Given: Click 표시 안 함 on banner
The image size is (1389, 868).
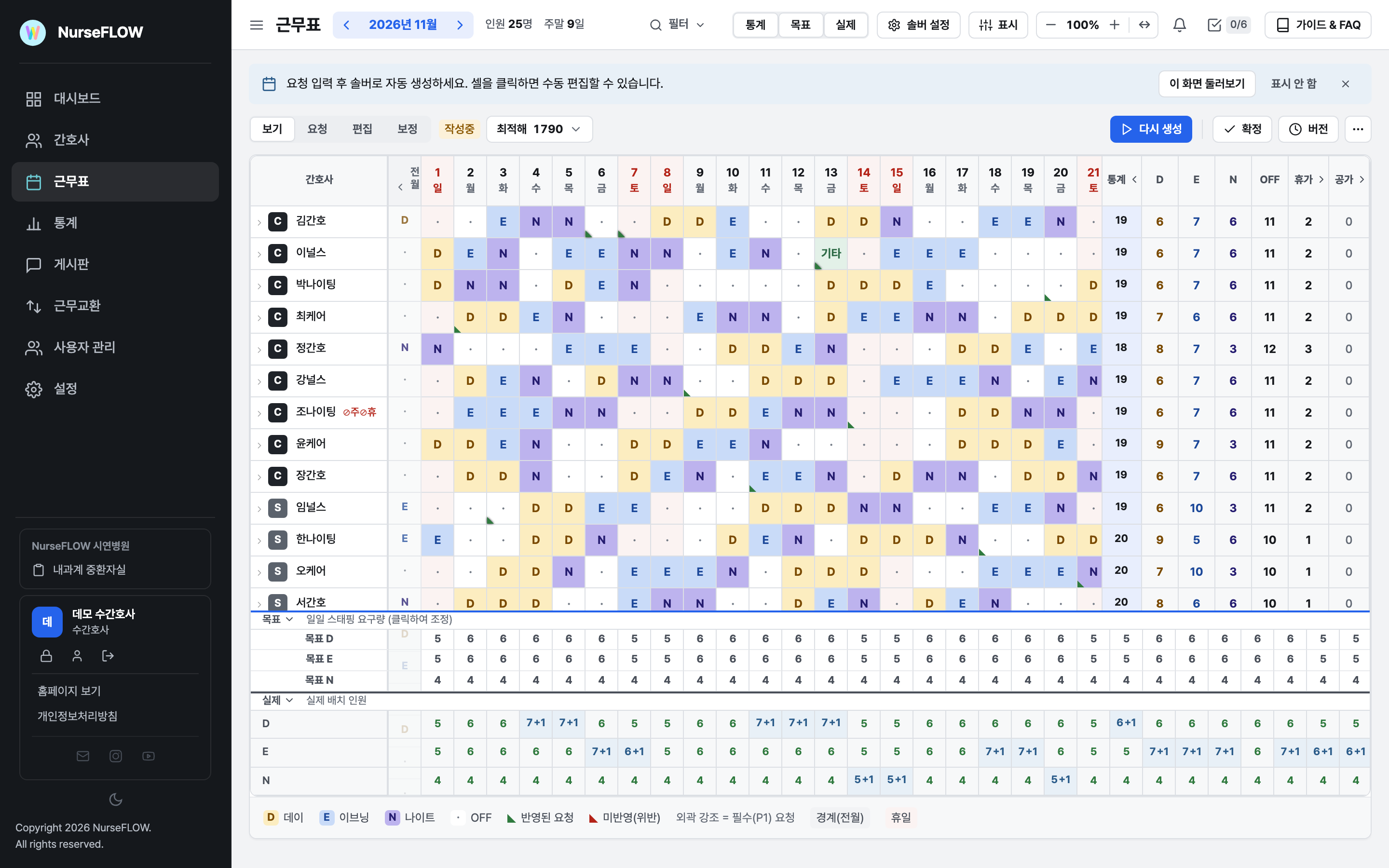Looking at the screenshot, I should point(1294,84).
